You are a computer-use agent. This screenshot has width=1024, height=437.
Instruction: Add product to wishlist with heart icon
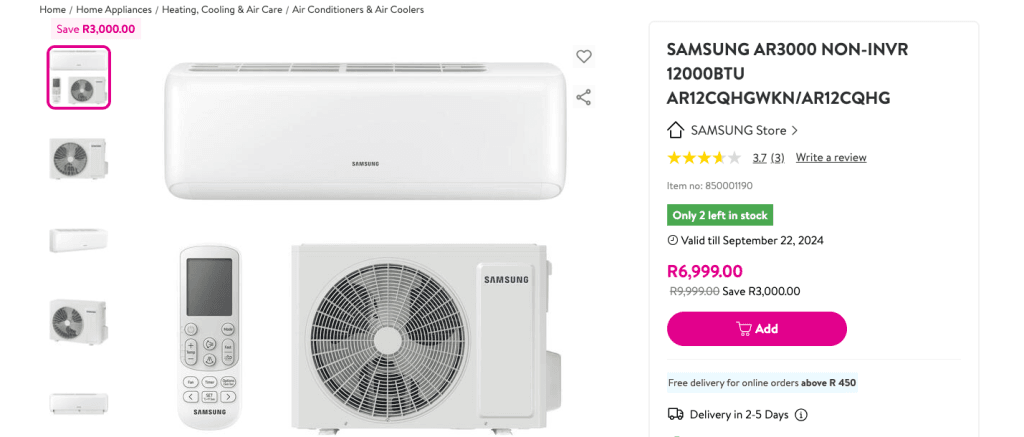584,57
